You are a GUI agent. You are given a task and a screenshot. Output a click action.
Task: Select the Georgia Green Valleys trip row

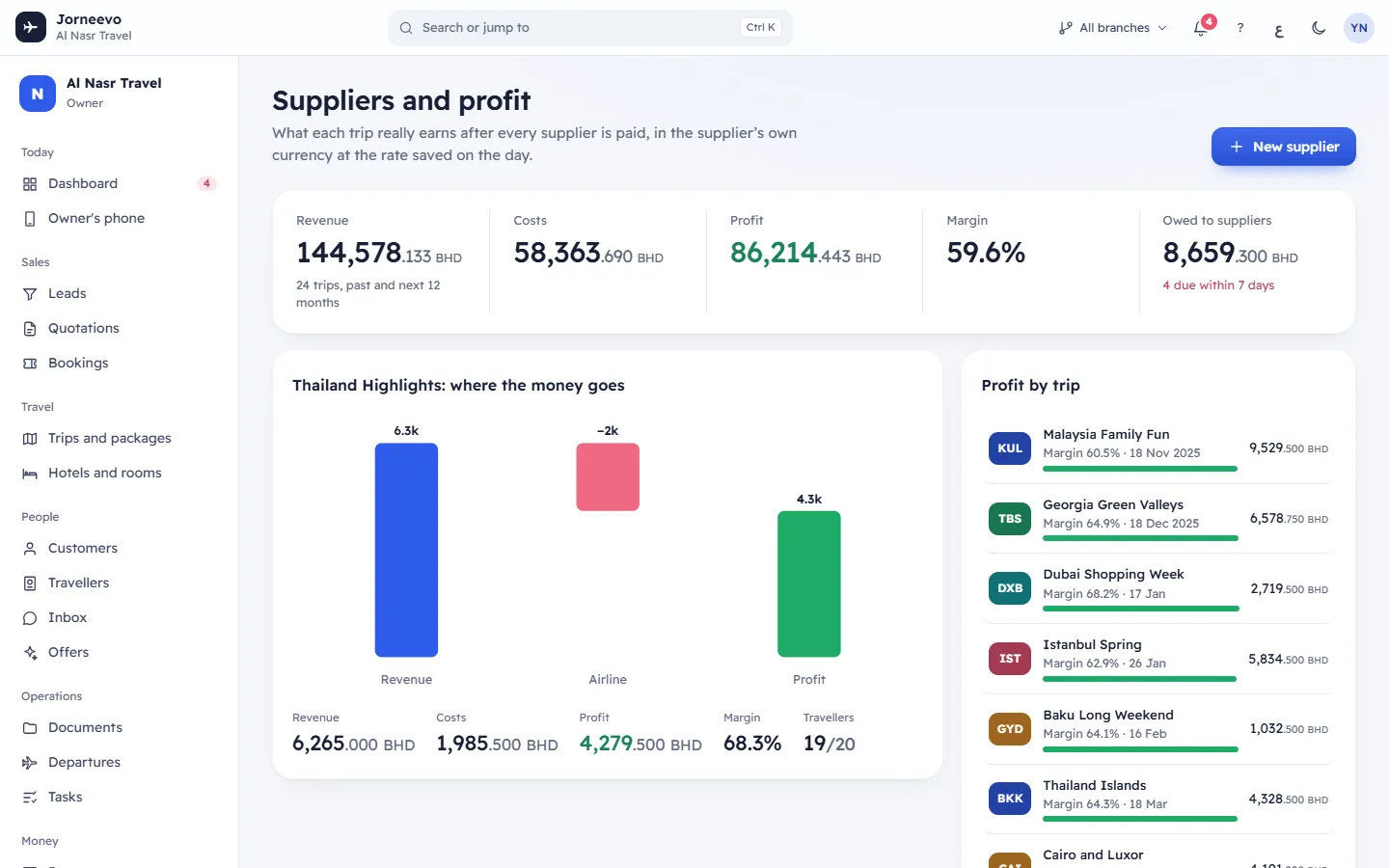coord(1157,519)
